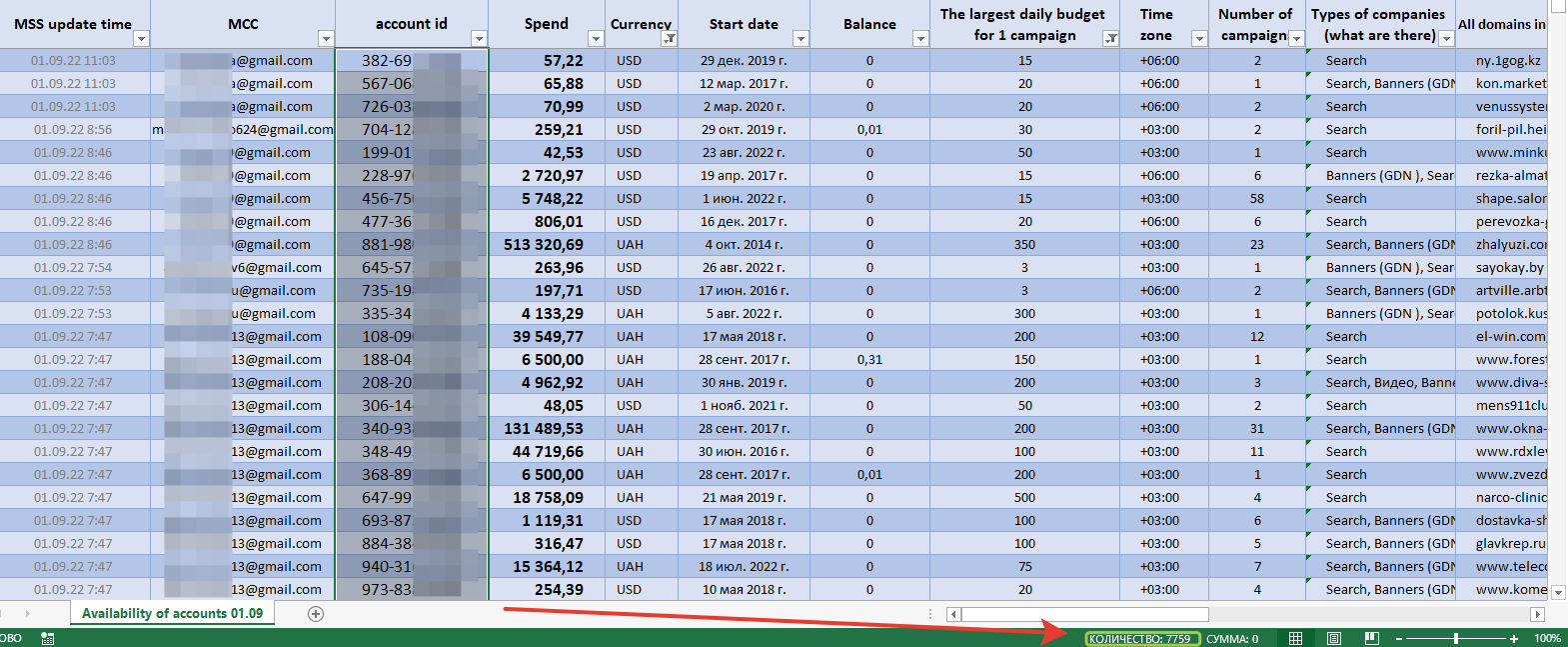Open the Spend column filter dropdown
This screenshot has height=647, width=1568.
(596, 39)
